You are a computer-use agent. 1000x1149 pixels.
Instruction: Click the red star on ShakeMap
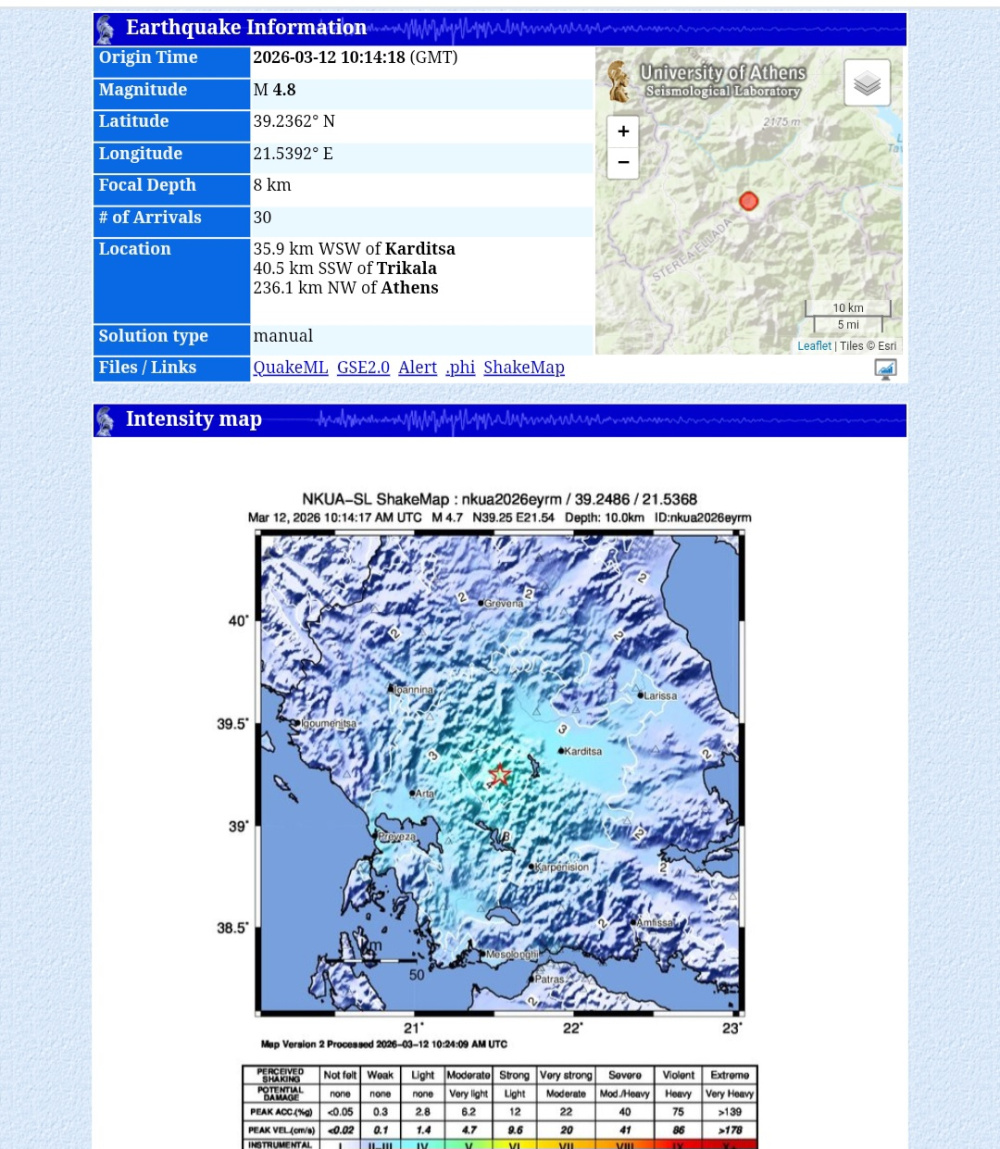(x=499, y=774)
